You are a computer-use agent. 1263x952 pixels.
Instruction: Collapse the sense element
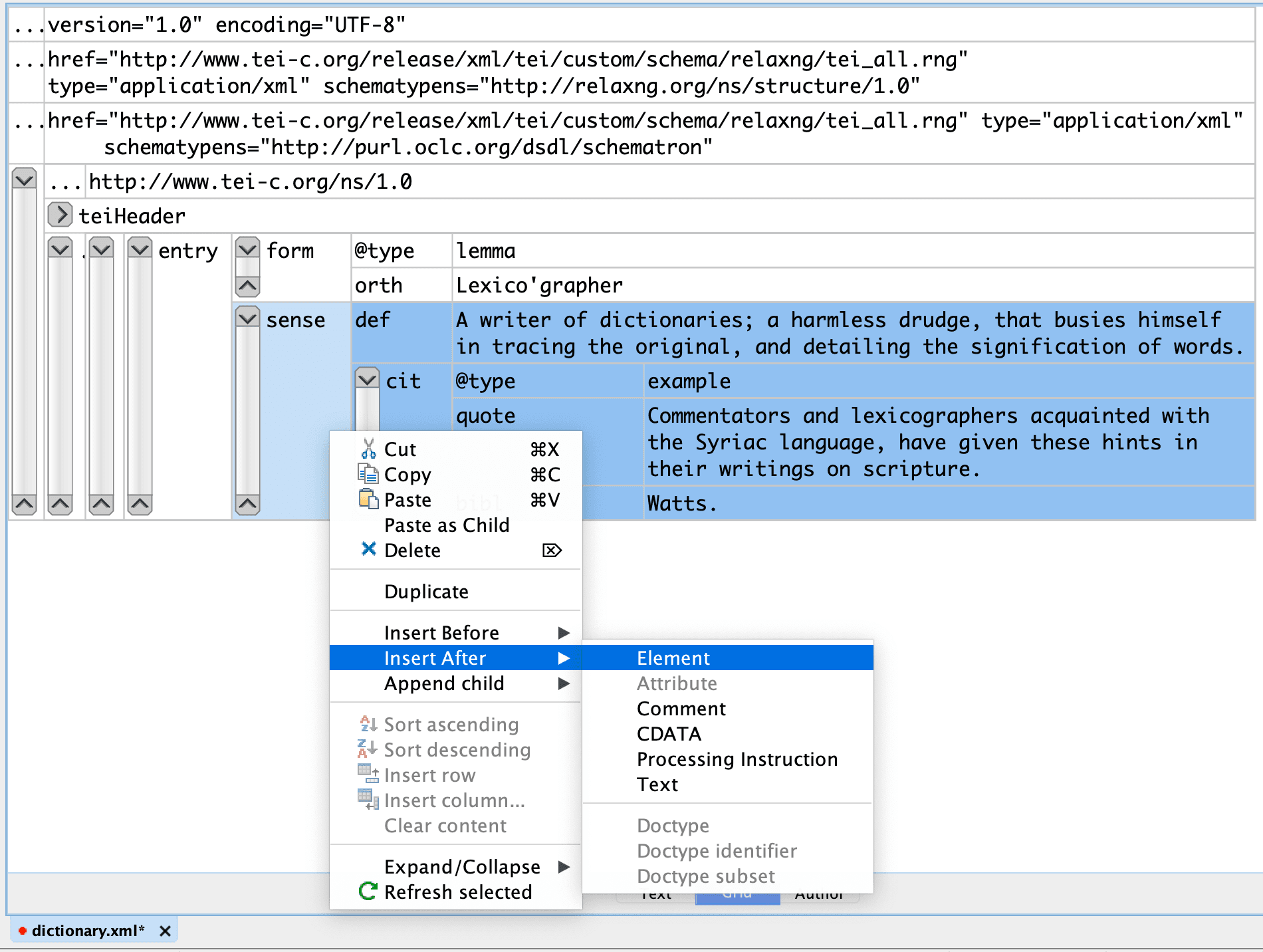(248, 319)
